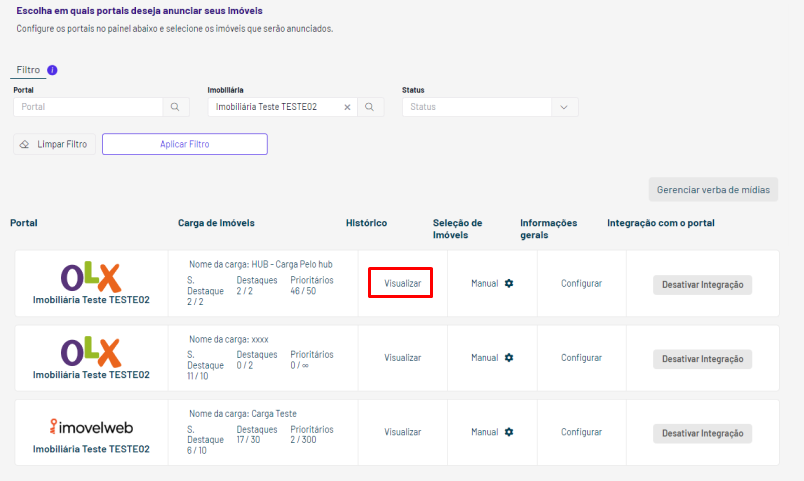804x481 pixels.
Task: Click the Seleção de Imóveis column header
Action: point(457,229)
